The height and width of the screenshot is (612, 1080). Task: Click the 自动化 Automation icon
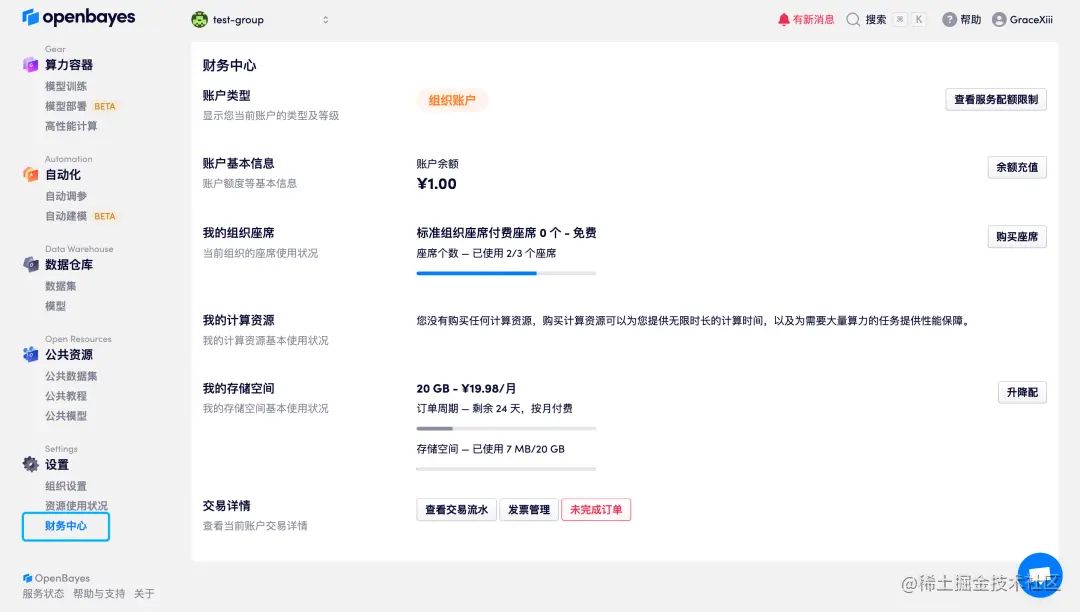pos(31,175)
